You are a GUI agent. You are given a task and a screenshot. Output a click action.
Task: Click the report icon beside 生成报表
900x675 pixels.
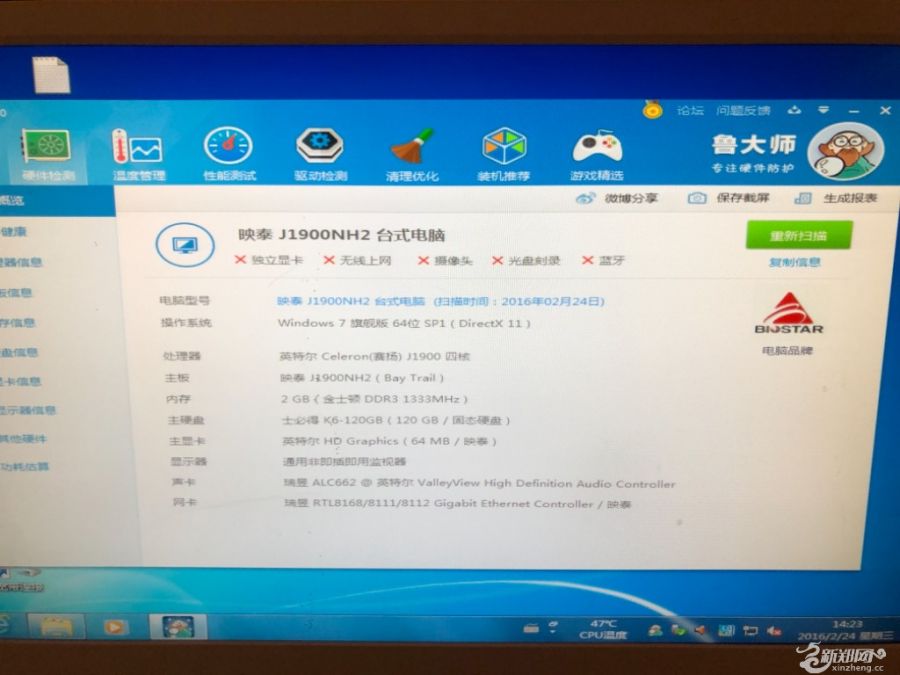pos(803,198)
